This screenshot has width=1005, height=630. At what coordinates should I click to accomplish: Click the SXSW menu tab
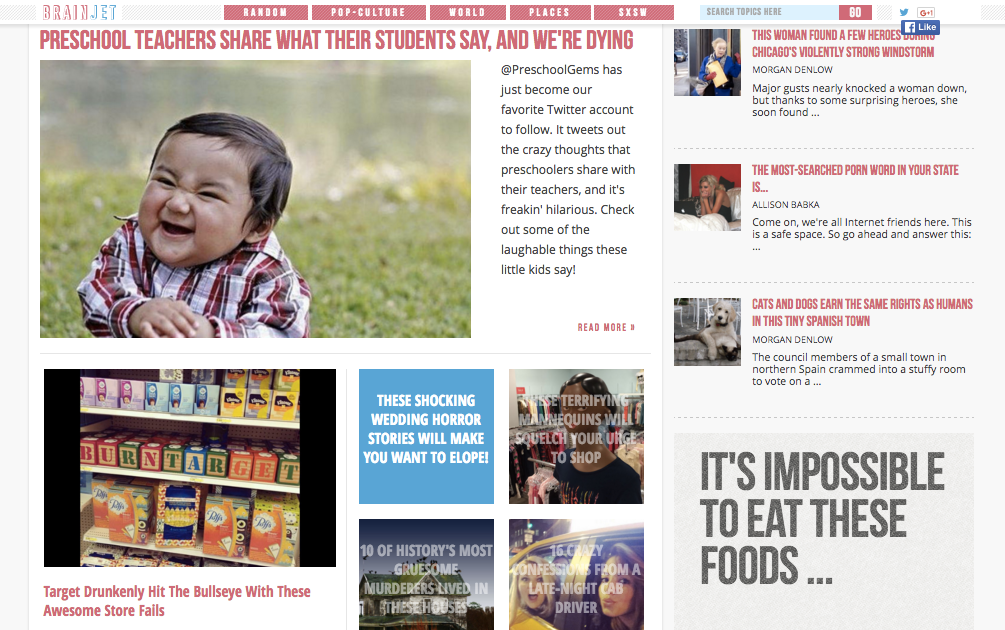634,12
